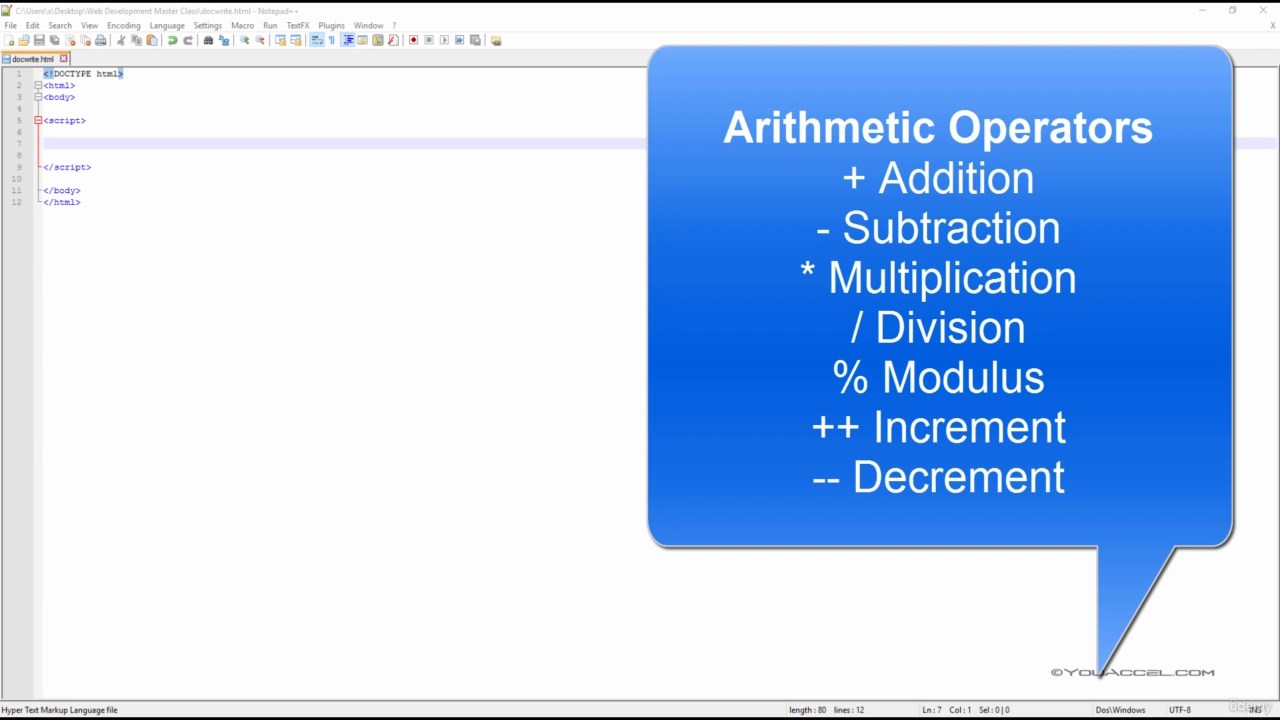The height and width of the screenshot is (720, 1280).
Task: Click the Replace toolbar icon
Action: click(x=224, y=40)
